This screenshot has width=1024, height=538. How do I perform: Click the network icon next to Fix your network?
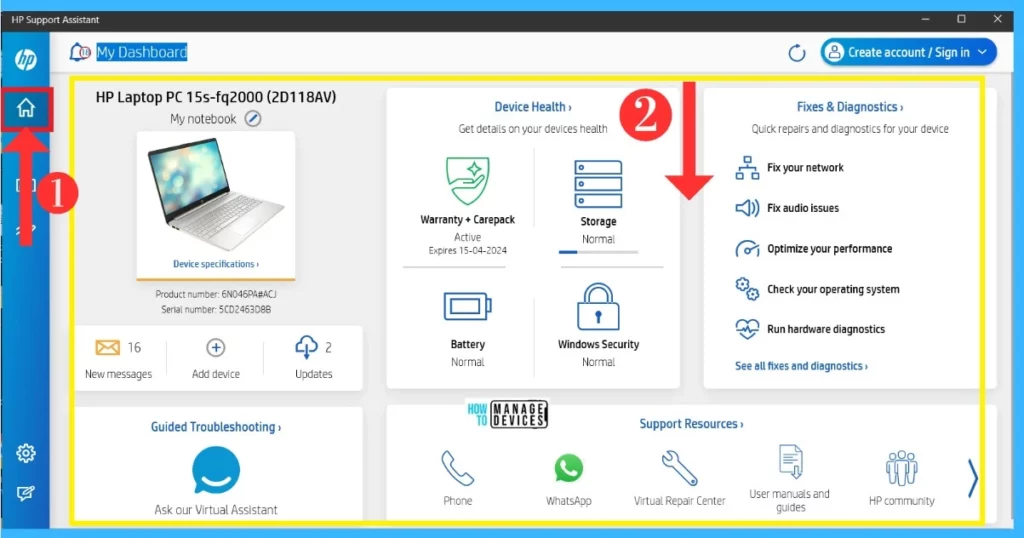[747, 168]
